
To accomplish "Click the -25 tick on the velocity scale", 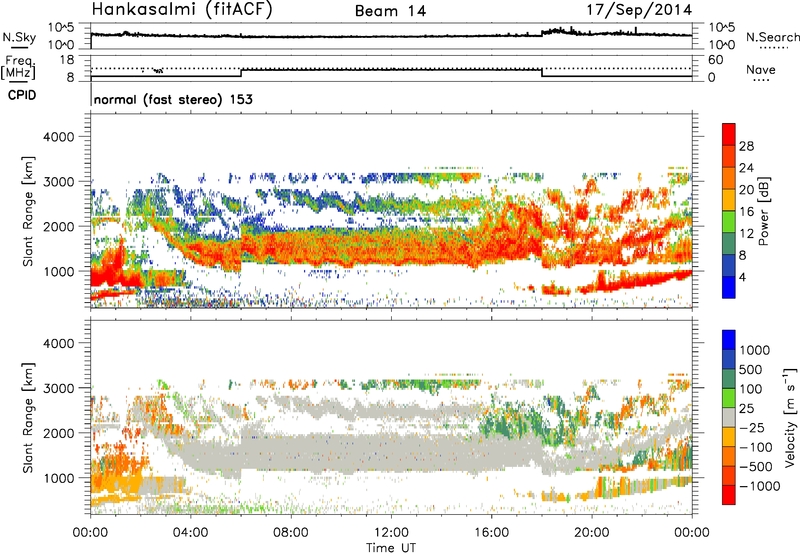I will pos(753,428).
